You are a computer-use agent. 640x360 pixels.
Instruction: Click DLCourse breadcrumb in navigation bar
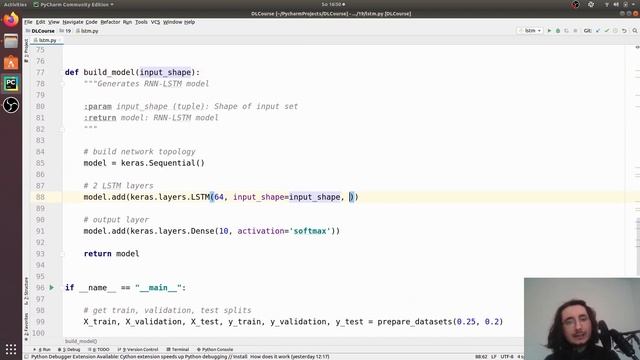pyautogui.click(x=40, y=31)
